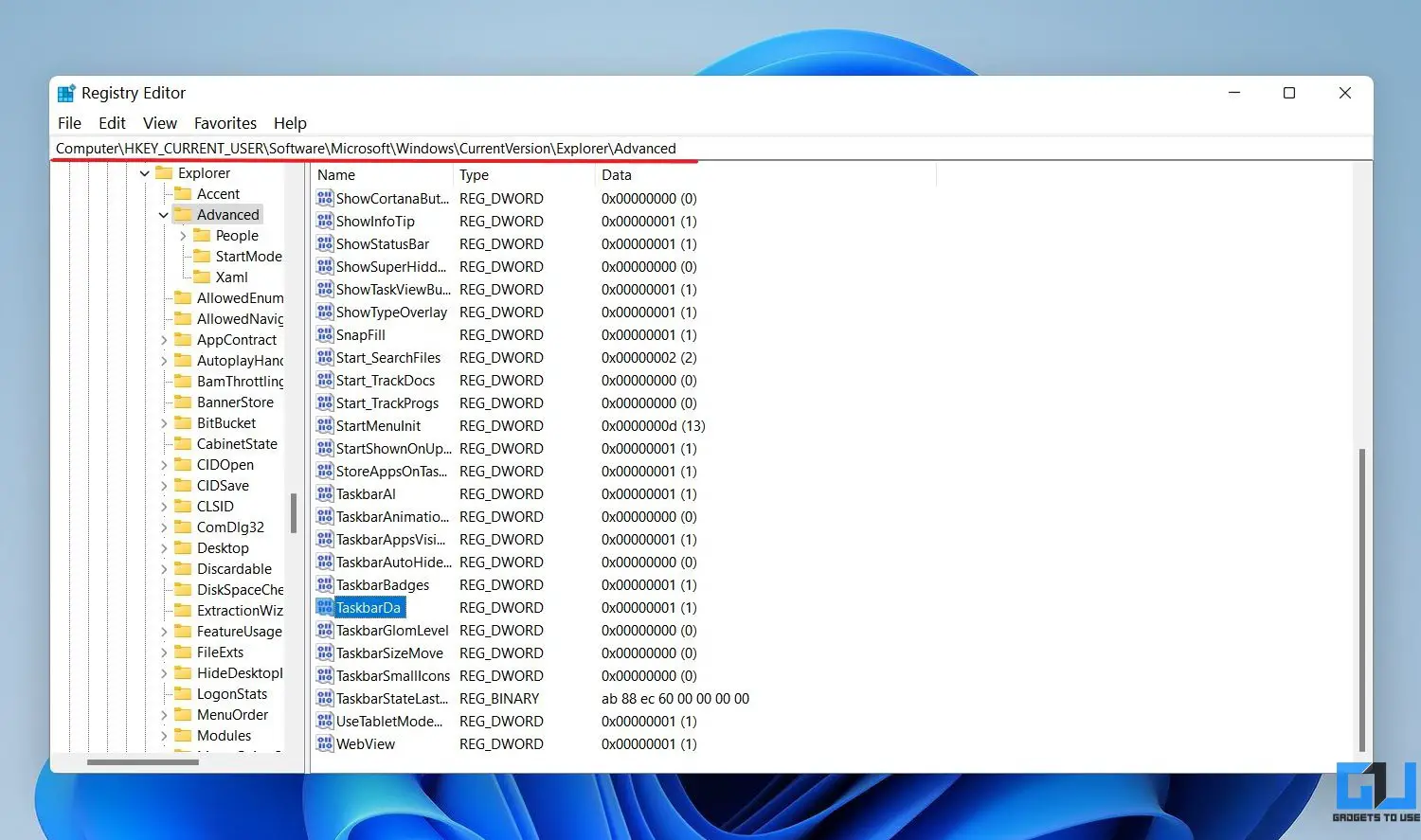This screenshot has height=840, width=1421.
Task: Expand the BitBucket key
Action: tap(164, 423)
